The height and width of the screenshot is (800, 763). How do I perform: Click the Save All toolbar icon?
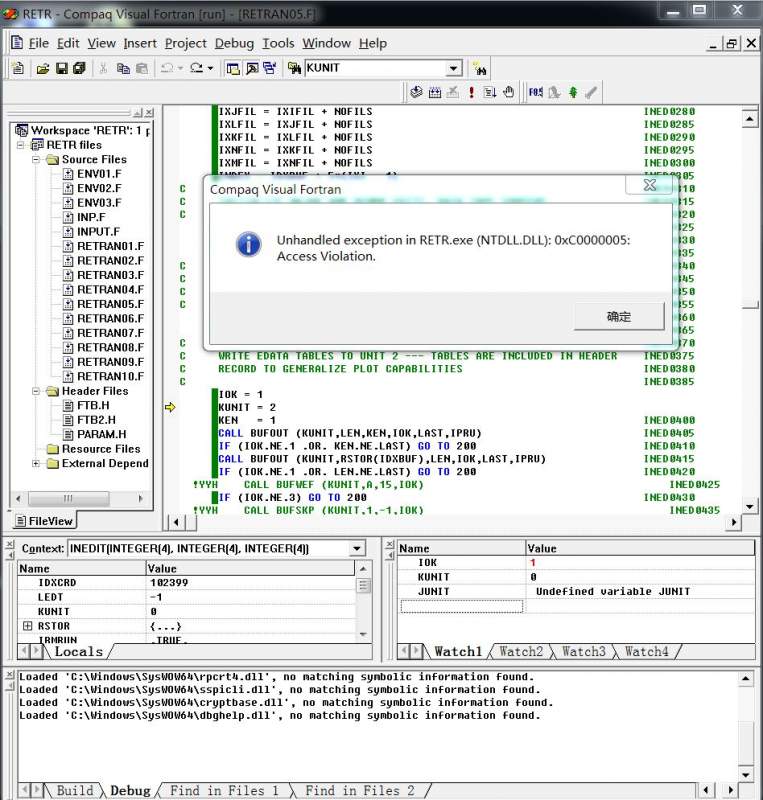tap(78, 68)
